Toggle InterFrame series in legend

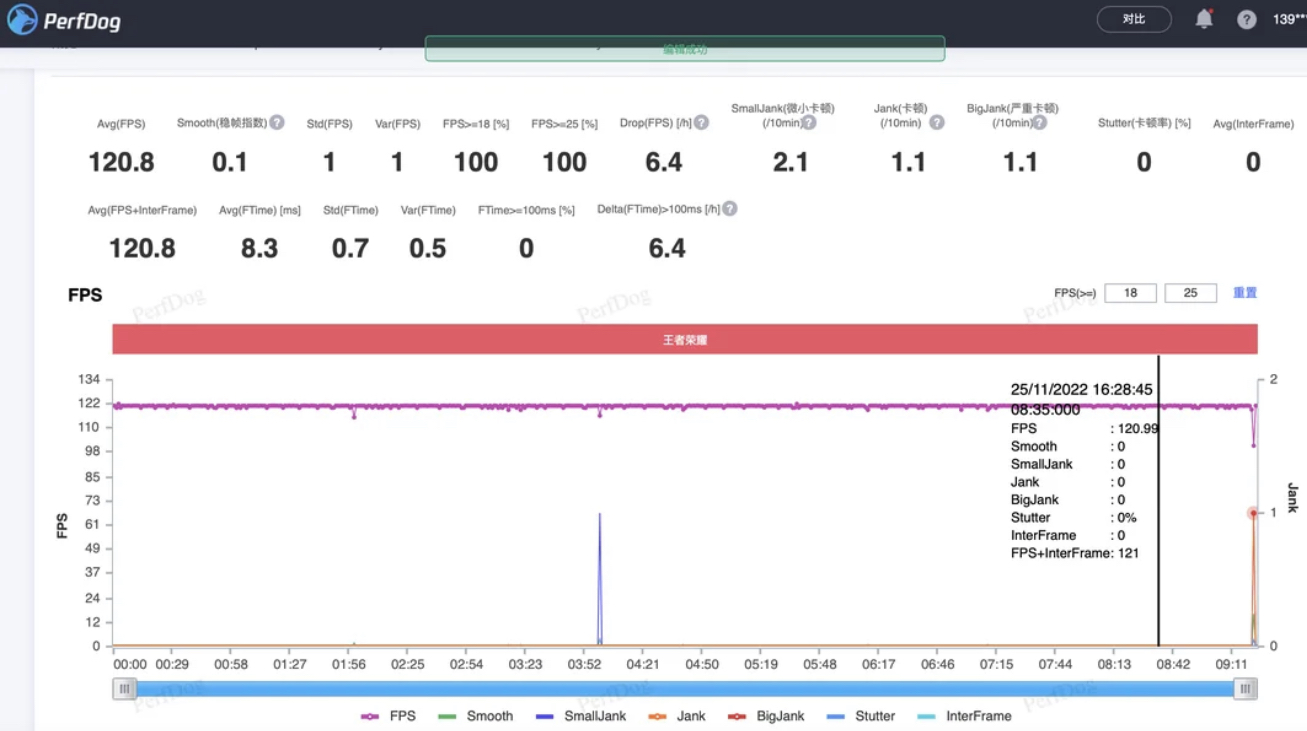click(964, 716)
